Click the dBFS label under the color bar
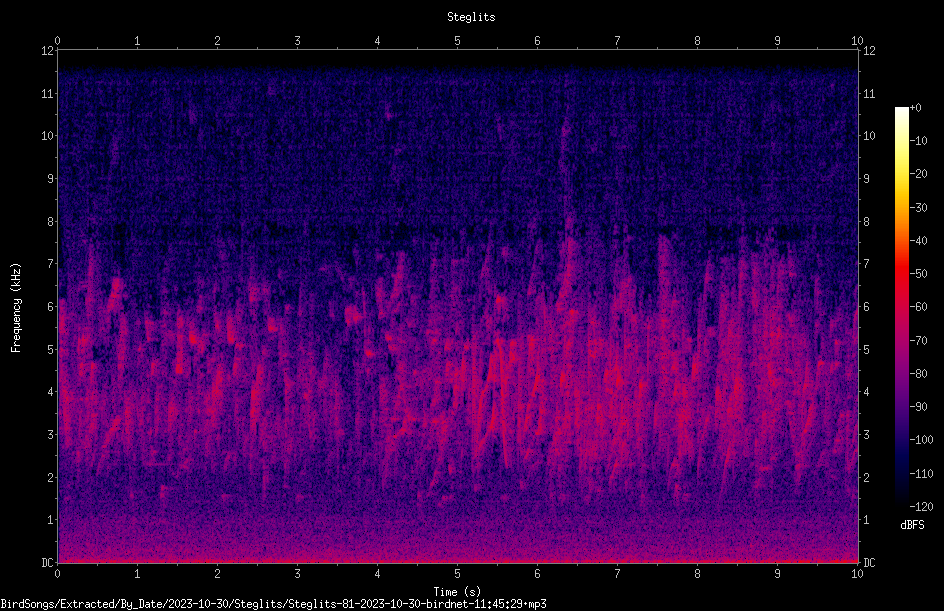944x611 pixels. point(912,525)
